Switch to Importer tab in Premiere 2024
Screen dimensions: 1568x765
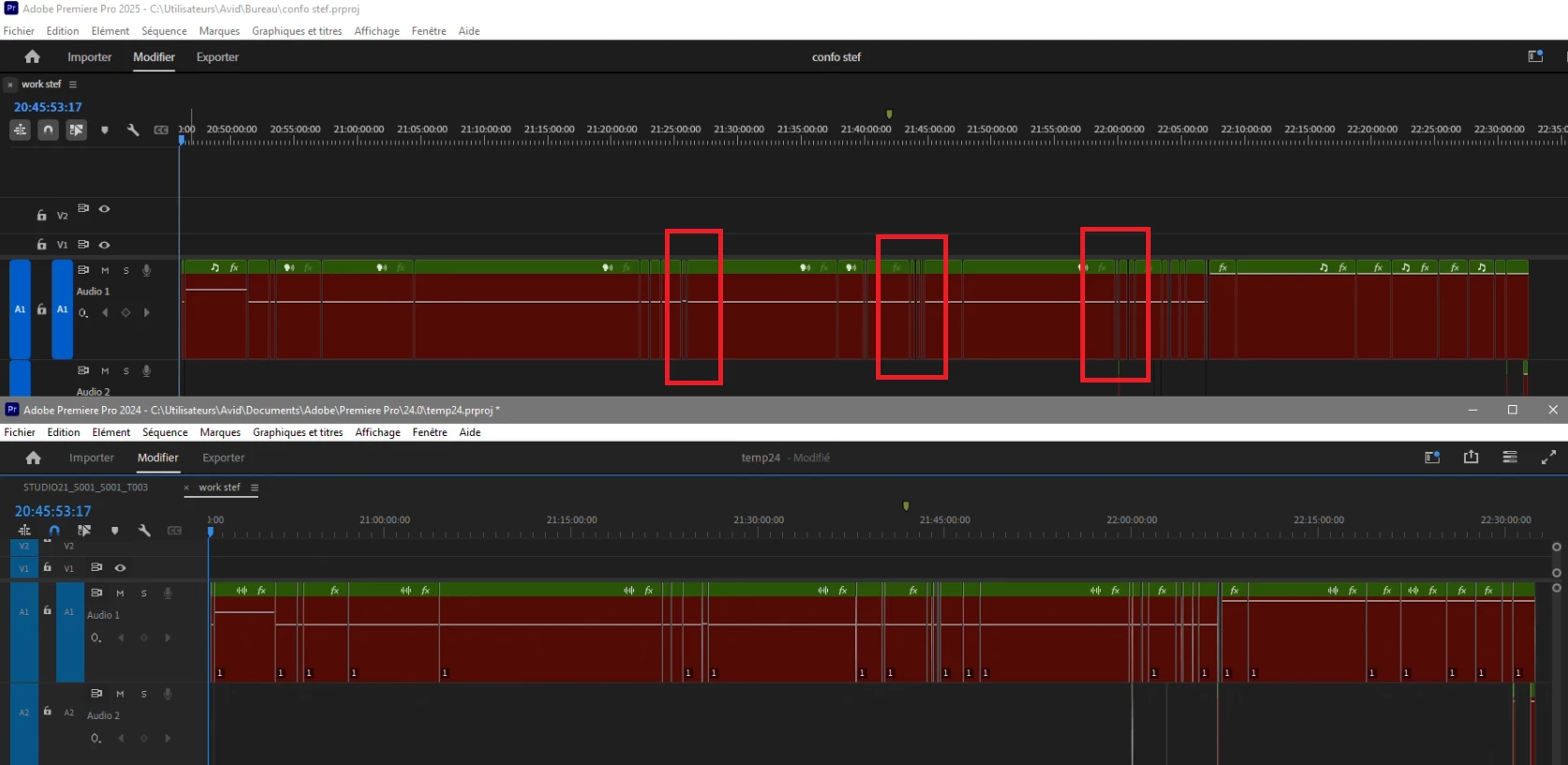pos(92,457)
